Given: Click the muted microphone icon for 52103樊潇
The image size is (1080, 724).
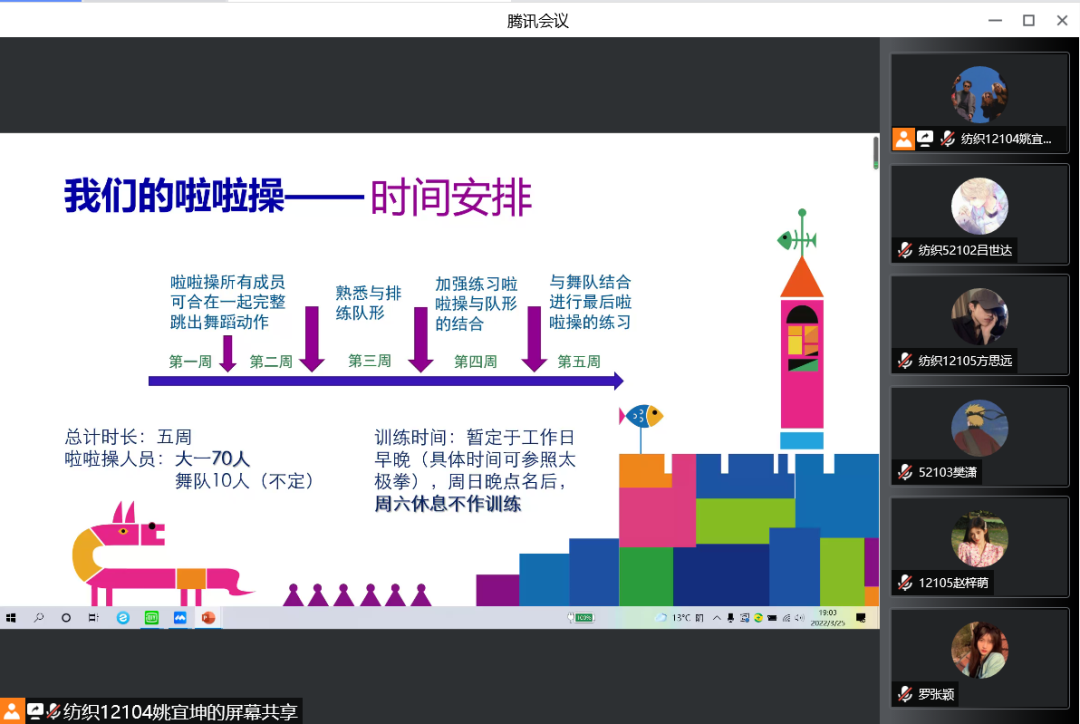Looking at the screenshot, I should 905,472.
